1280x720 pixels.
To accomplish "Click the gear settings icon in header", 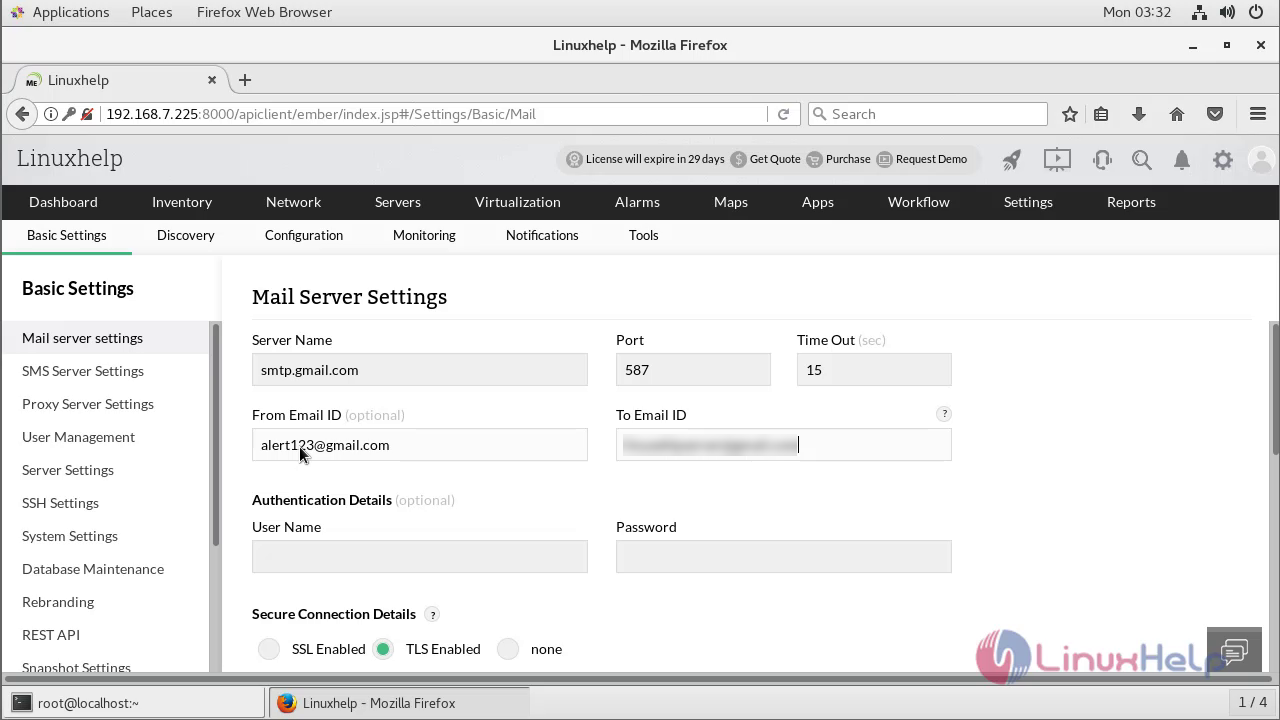I will [1223, 159].
